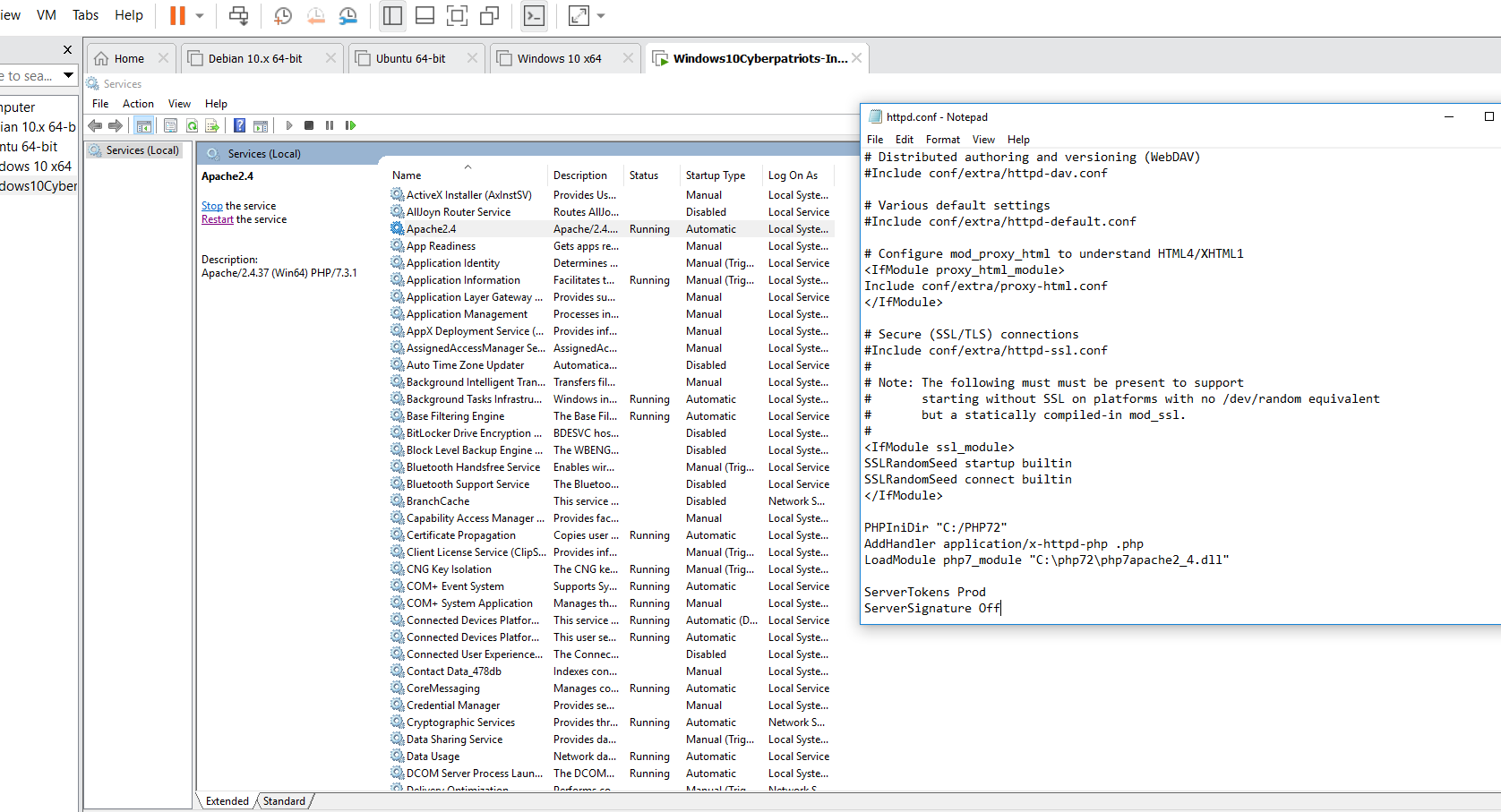Select the Apache2.4 service row
This screenshot has width=1501, height=812.
tap(611, 229)
